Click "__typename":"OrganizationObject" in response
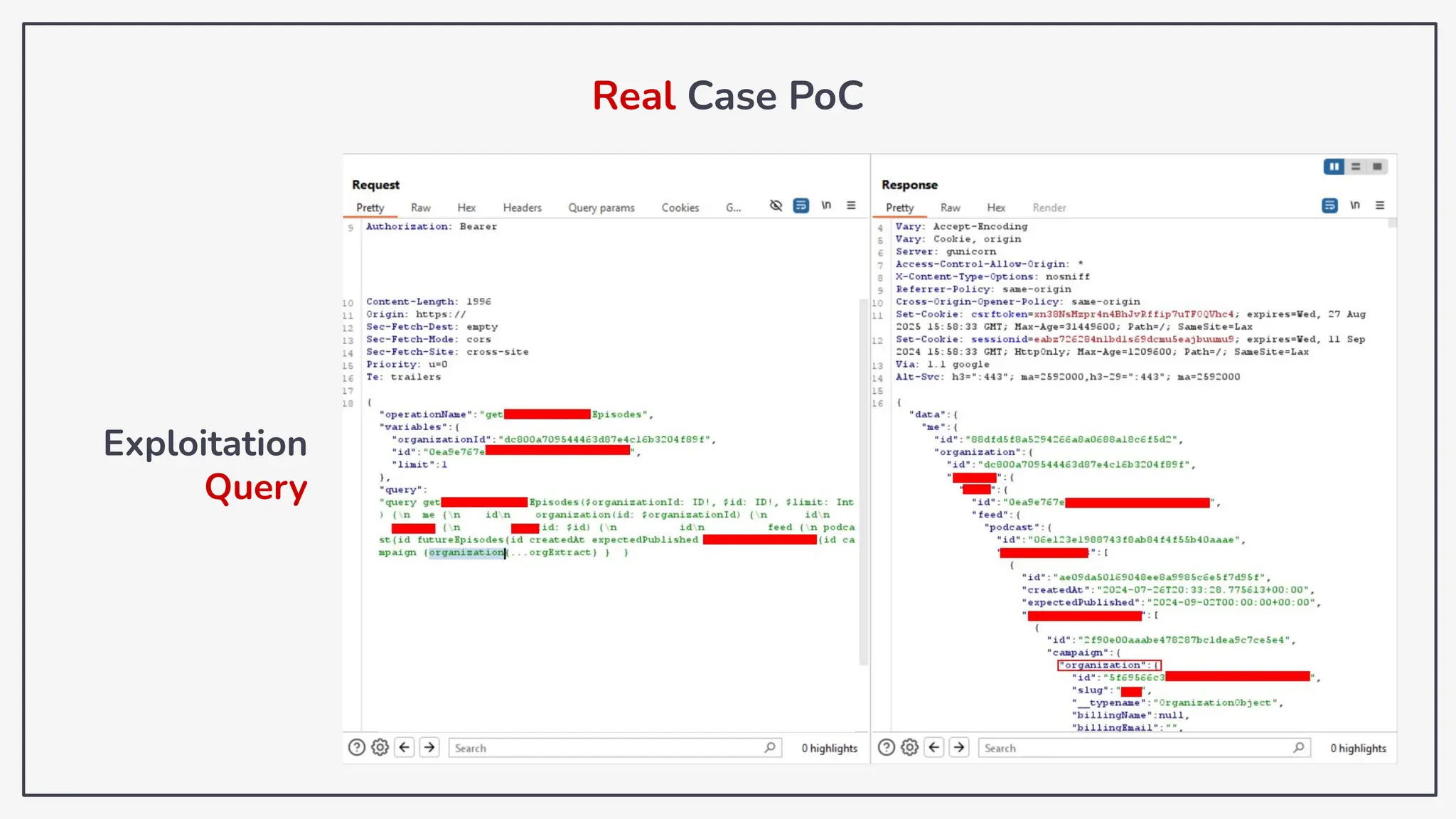The height and width of the screenshot is (819, 1456). click(1176, 702)
